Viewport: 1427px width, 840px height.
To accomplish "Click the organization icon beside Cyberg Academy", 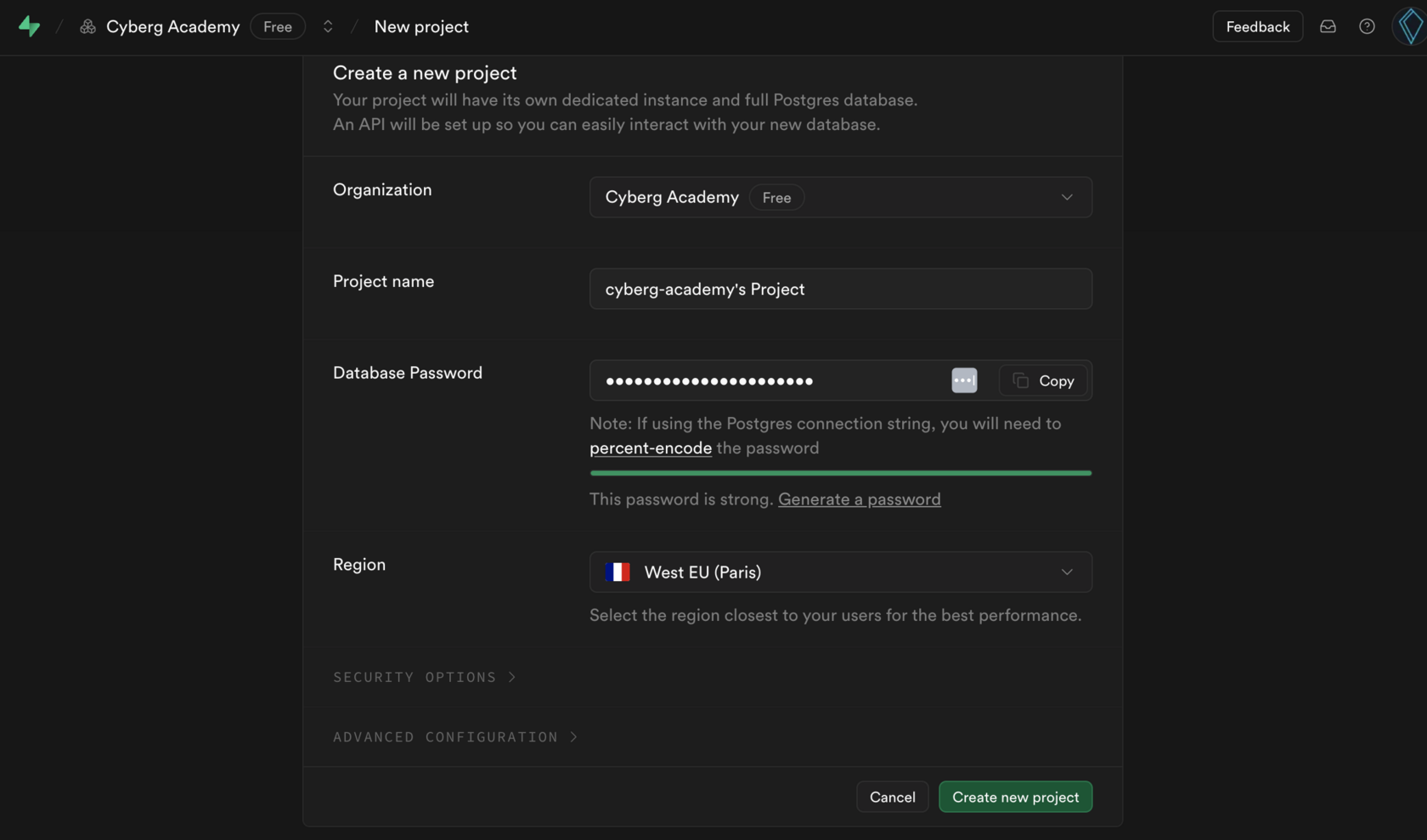I will coord(87,27).
